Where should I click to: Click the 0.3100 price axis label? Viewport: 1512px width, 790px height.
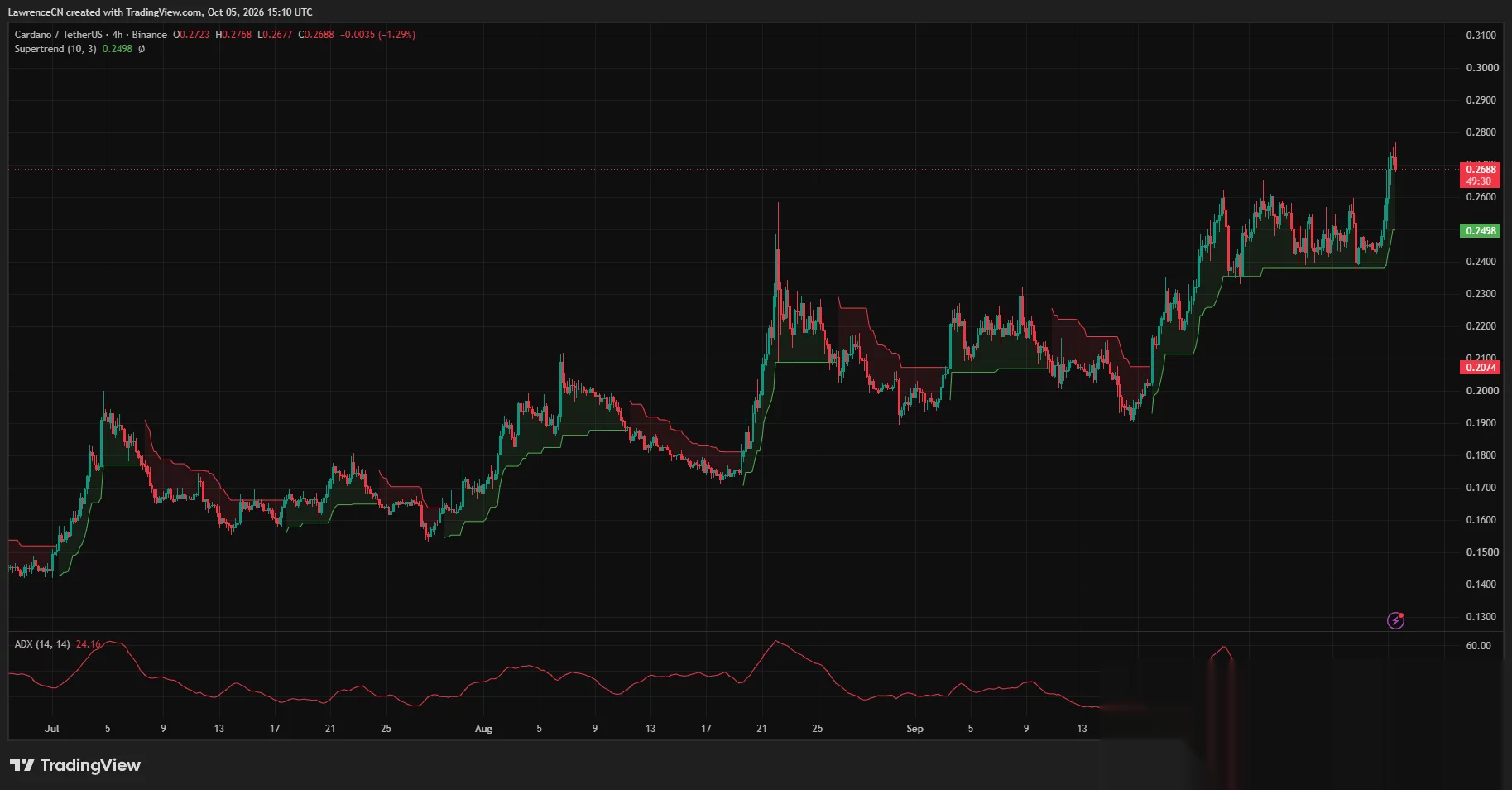(x=1481, y=35)
